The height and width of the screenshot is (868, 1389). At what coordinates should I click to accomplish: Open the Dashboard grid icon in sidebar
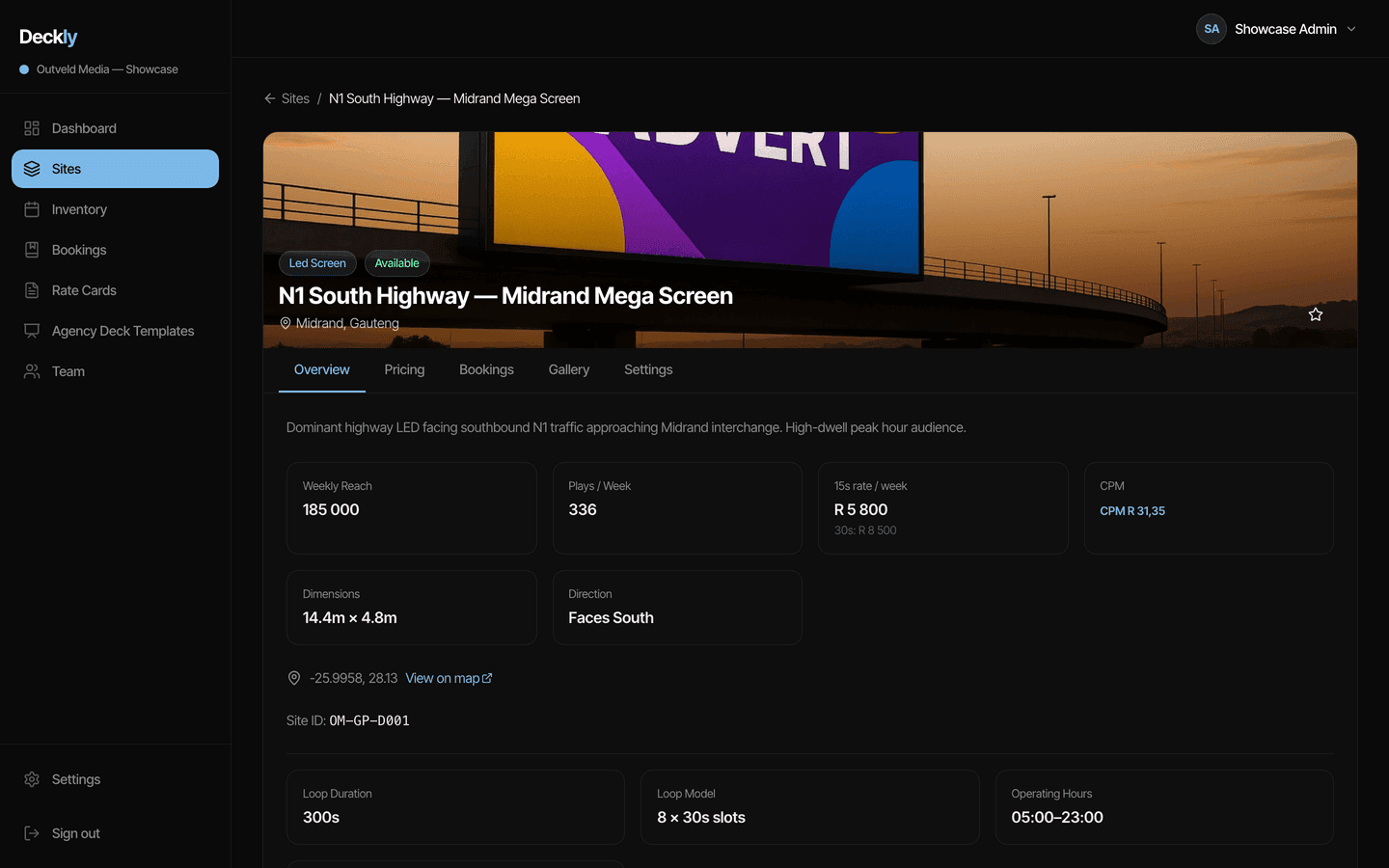coord(32,128)
